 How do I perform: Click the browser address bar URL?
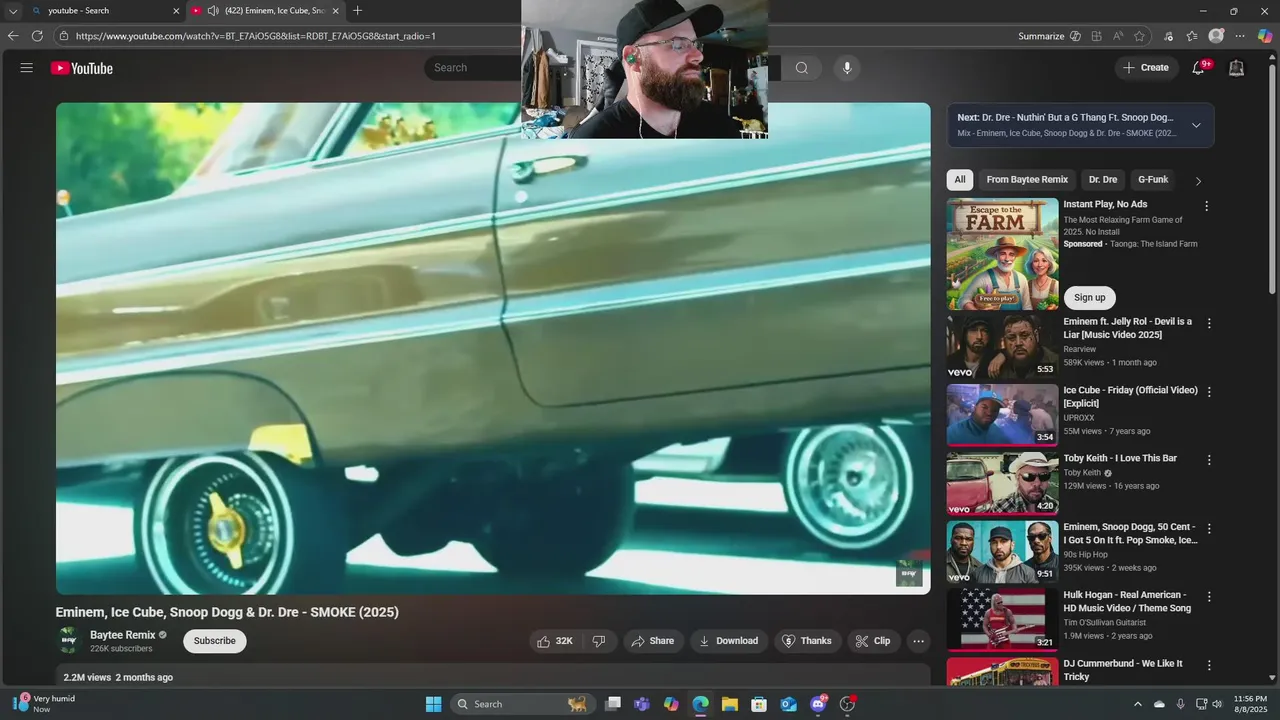pyautogui.click(x=256, y=36)
